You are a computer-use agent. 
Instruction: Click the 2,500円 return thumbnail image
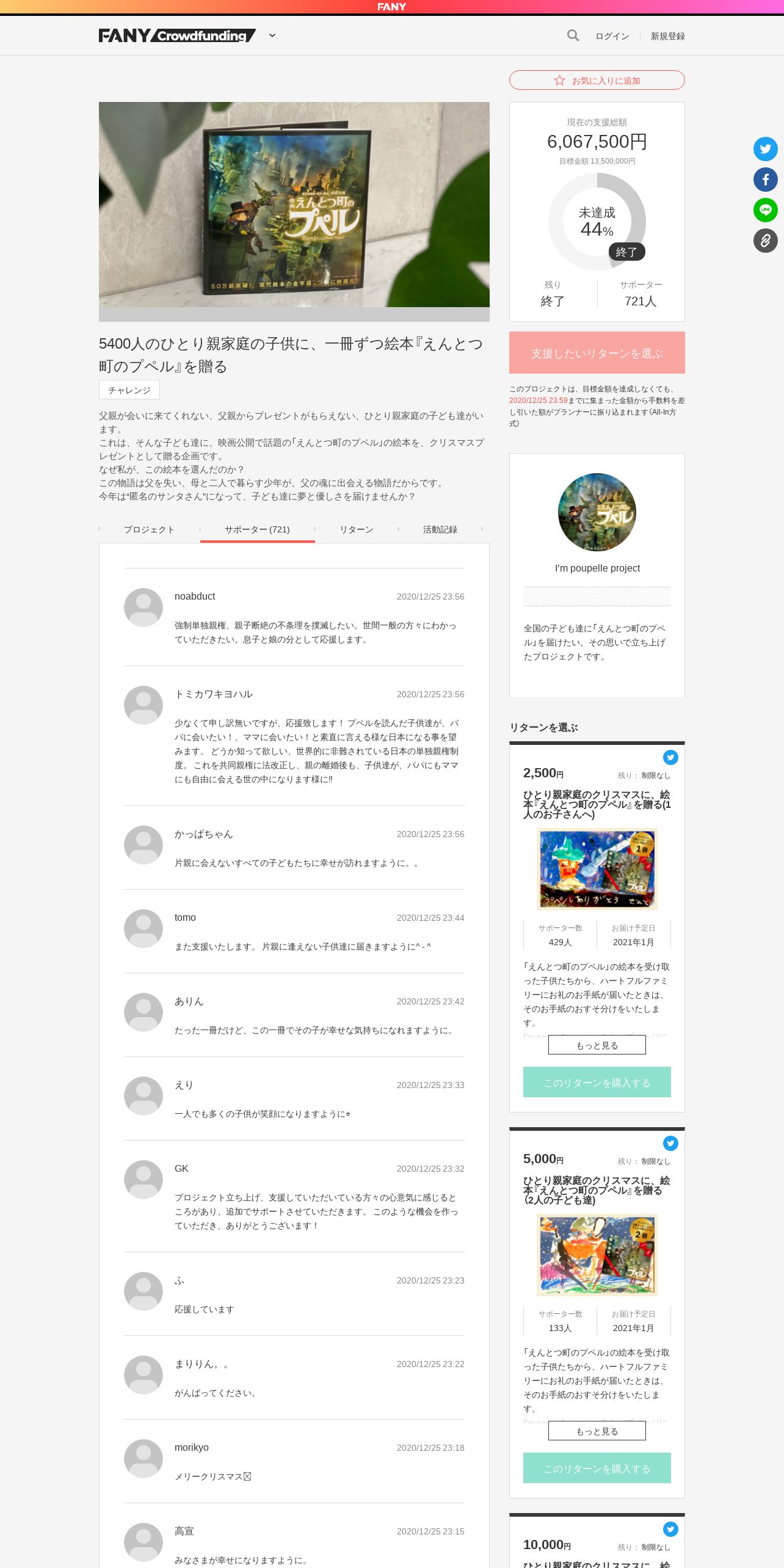pyautogui.click(x=597, y=869)
